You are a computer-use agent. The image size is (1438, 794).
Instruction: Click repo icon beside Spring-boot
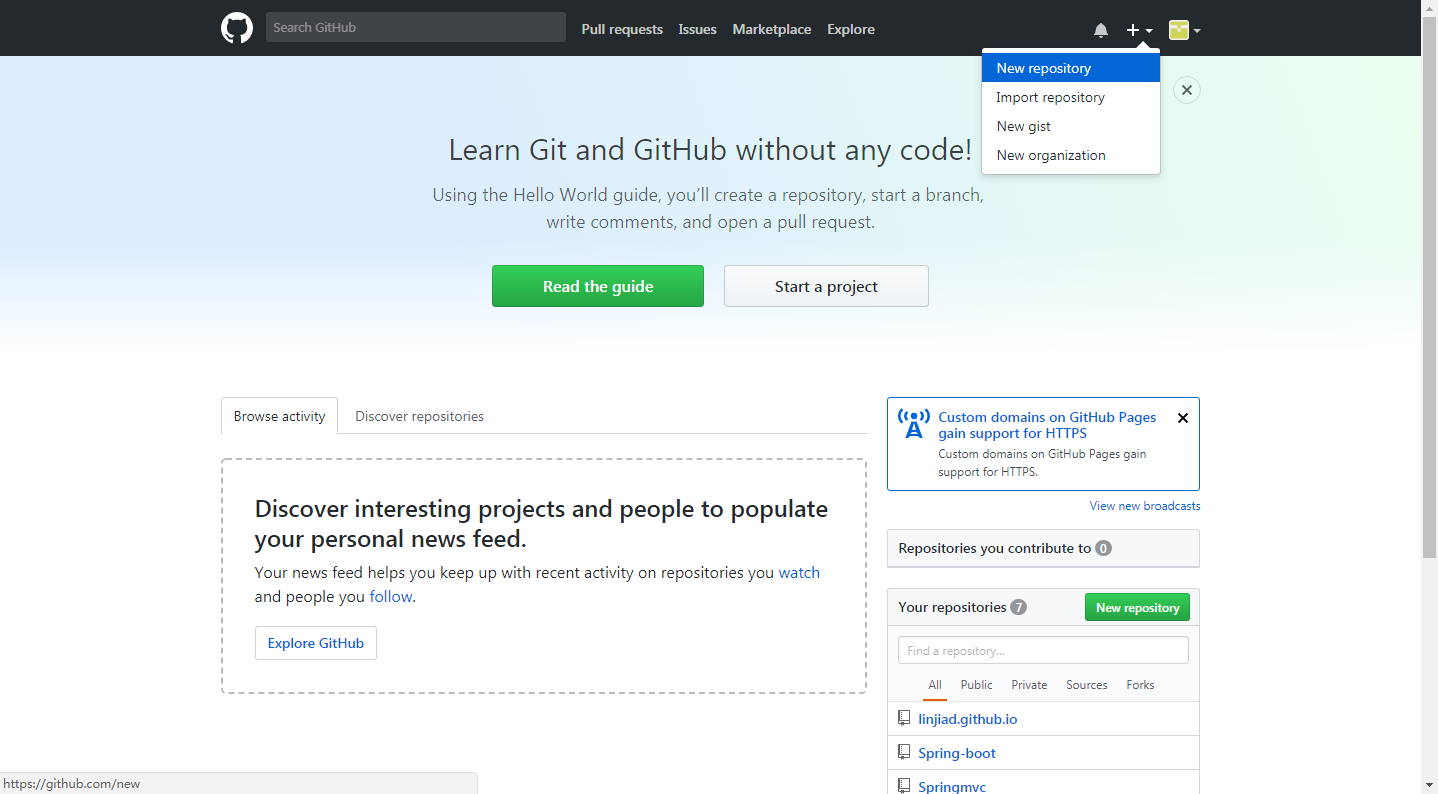tap(904, 752)
